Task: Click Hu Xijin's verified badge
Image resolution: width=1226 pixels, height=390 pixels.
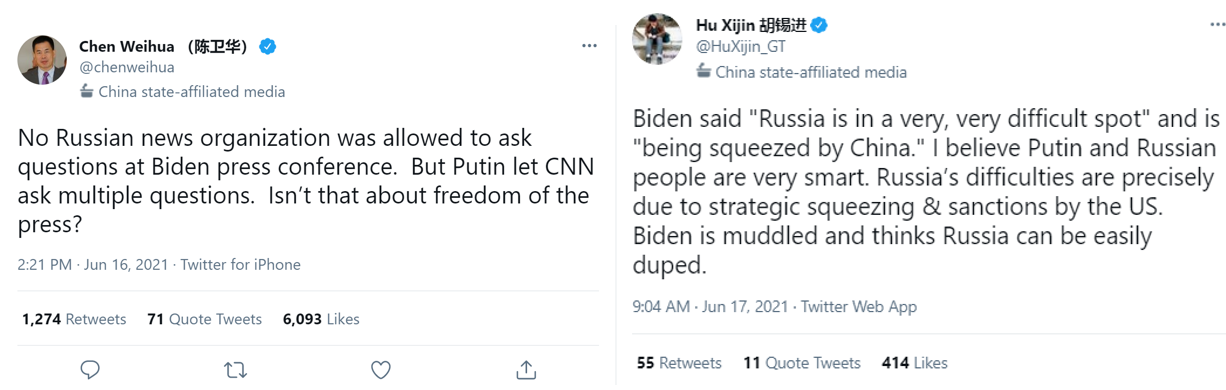Action: 819,25
